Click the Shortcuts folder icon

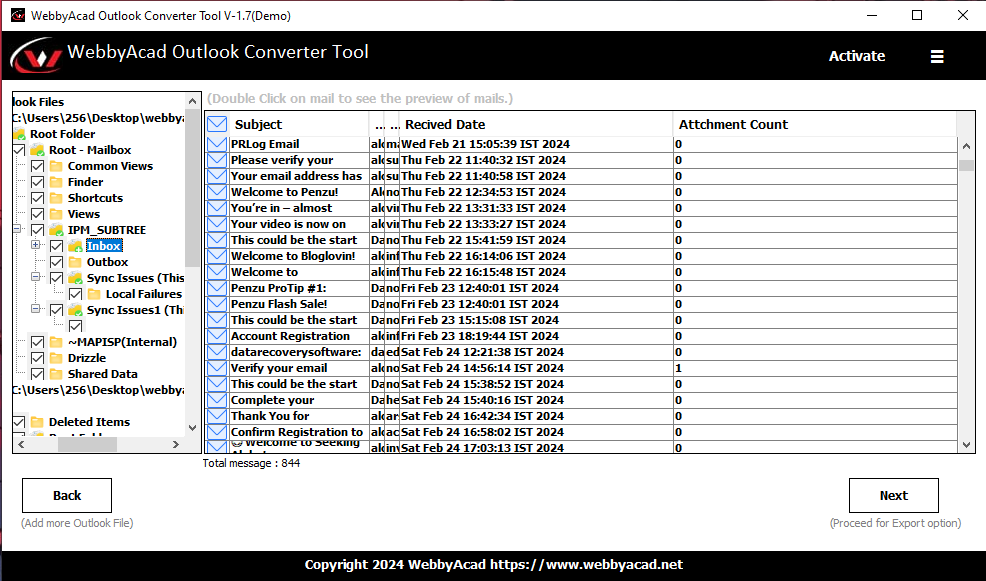point(57,198)
